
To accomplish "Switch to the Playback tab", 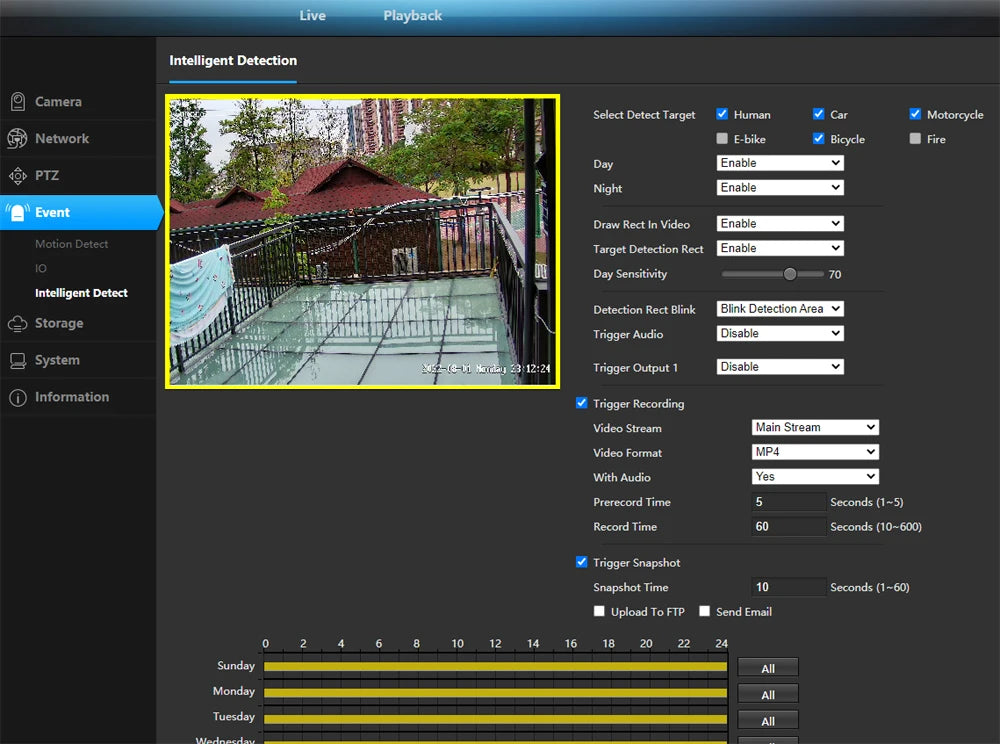I will pyautogui.click(x=412, y=15).
